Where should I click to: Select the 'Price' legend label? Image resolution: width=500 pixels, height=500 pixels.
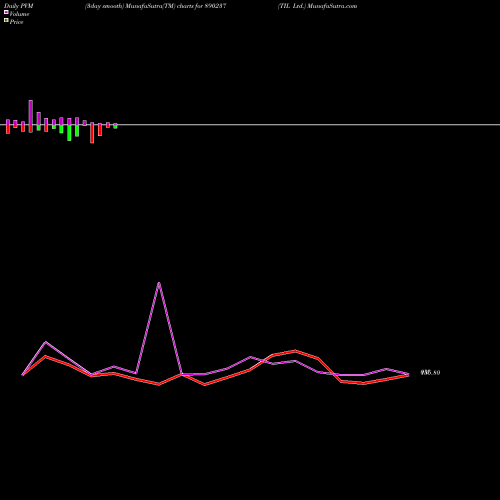[x=16, y=22]
